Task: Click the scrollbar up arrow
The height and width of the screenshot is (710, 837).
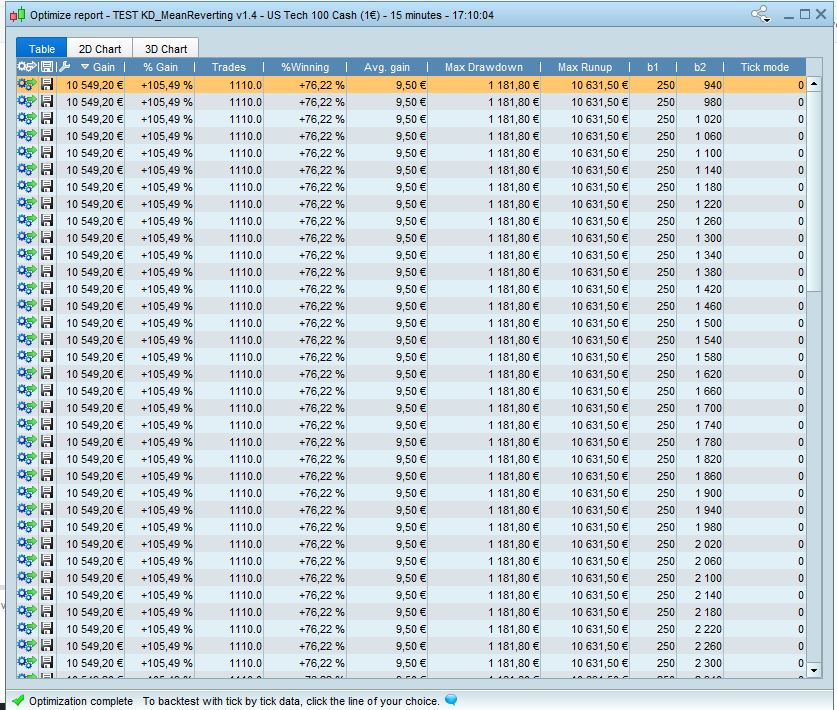Action: (x=814, y=84)
